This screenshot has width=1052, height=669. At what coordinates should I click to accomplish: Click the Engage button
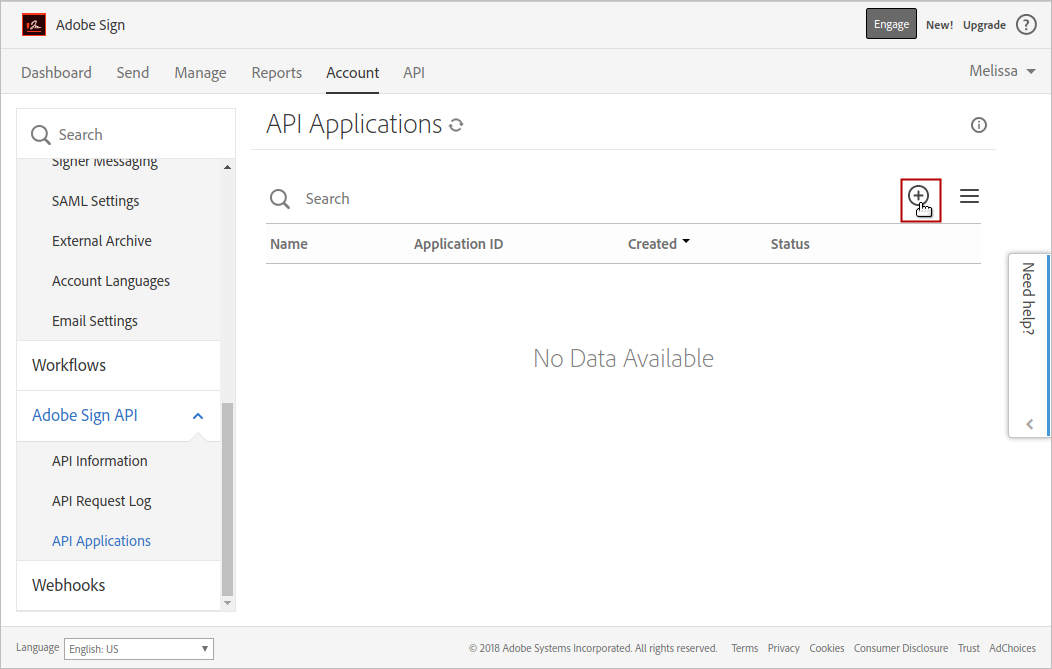point(891,25)
